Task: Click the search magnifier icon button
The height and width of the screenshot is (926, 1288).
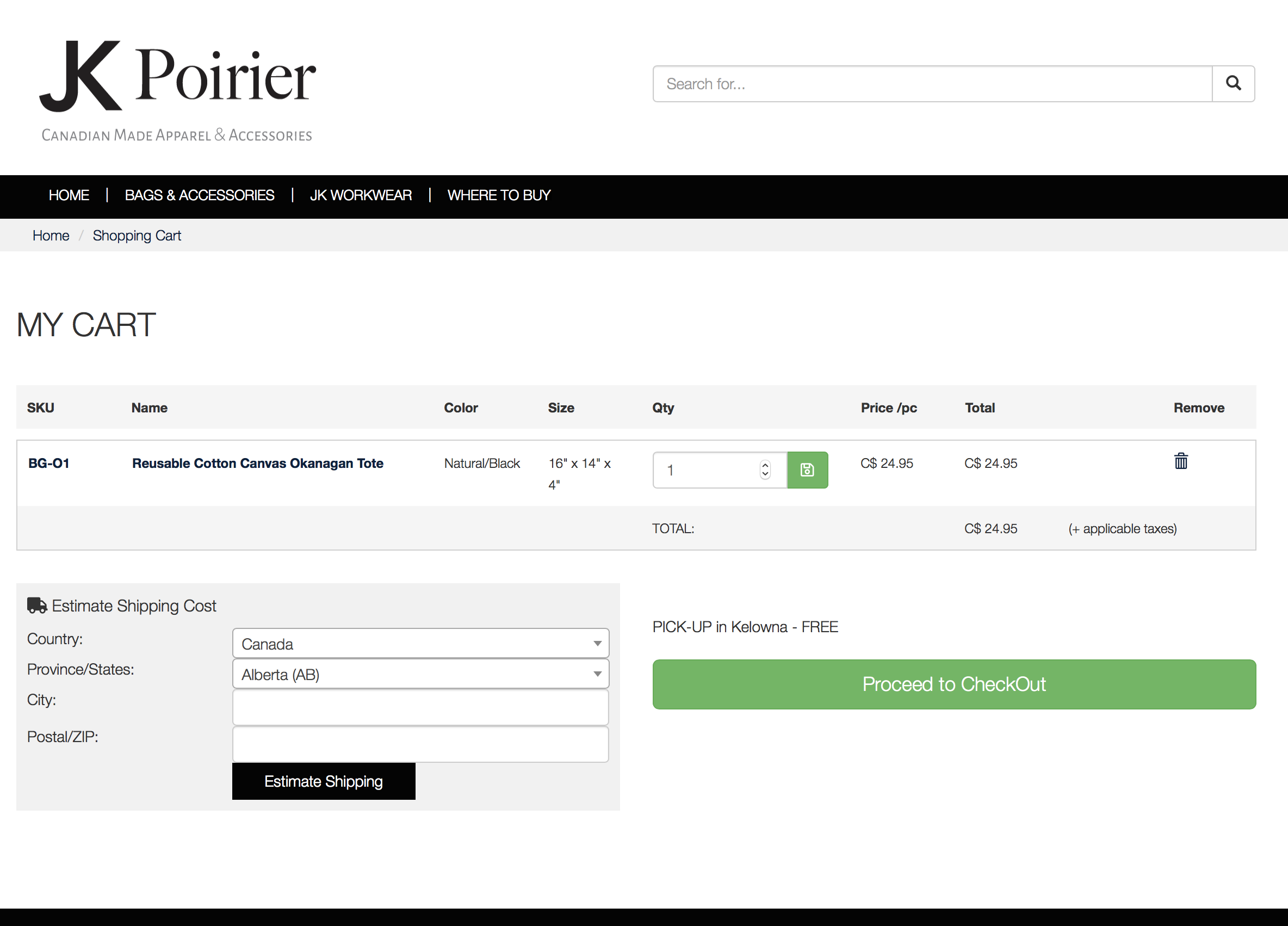Action: [1233, 83]
